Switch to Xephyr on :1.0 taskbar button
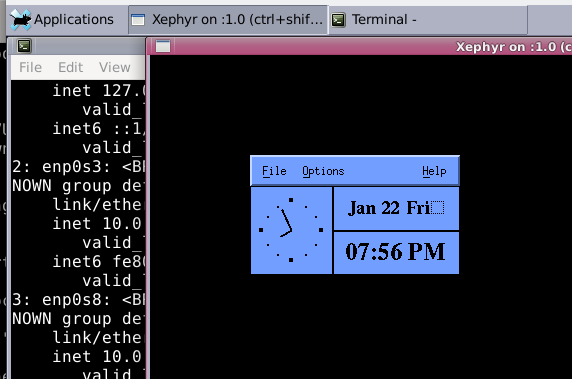Viewport: 572px width, 379px height. [x=228, y=20]
